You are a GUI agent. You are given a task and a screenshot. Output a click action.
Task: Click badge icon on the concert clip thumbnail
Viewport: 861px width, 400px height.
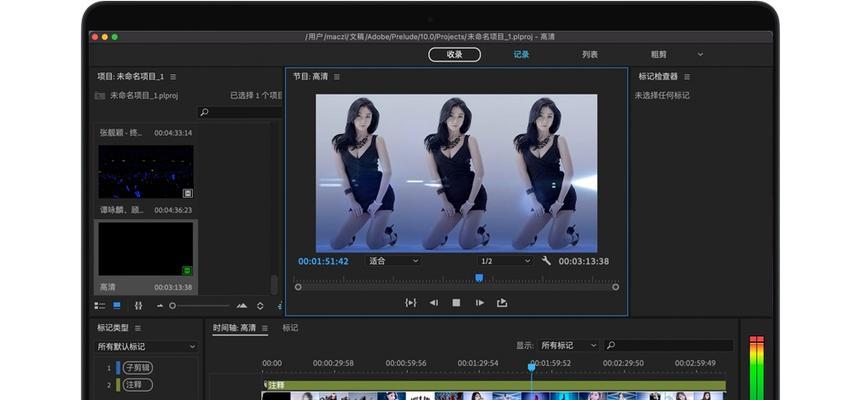[188, 193]
